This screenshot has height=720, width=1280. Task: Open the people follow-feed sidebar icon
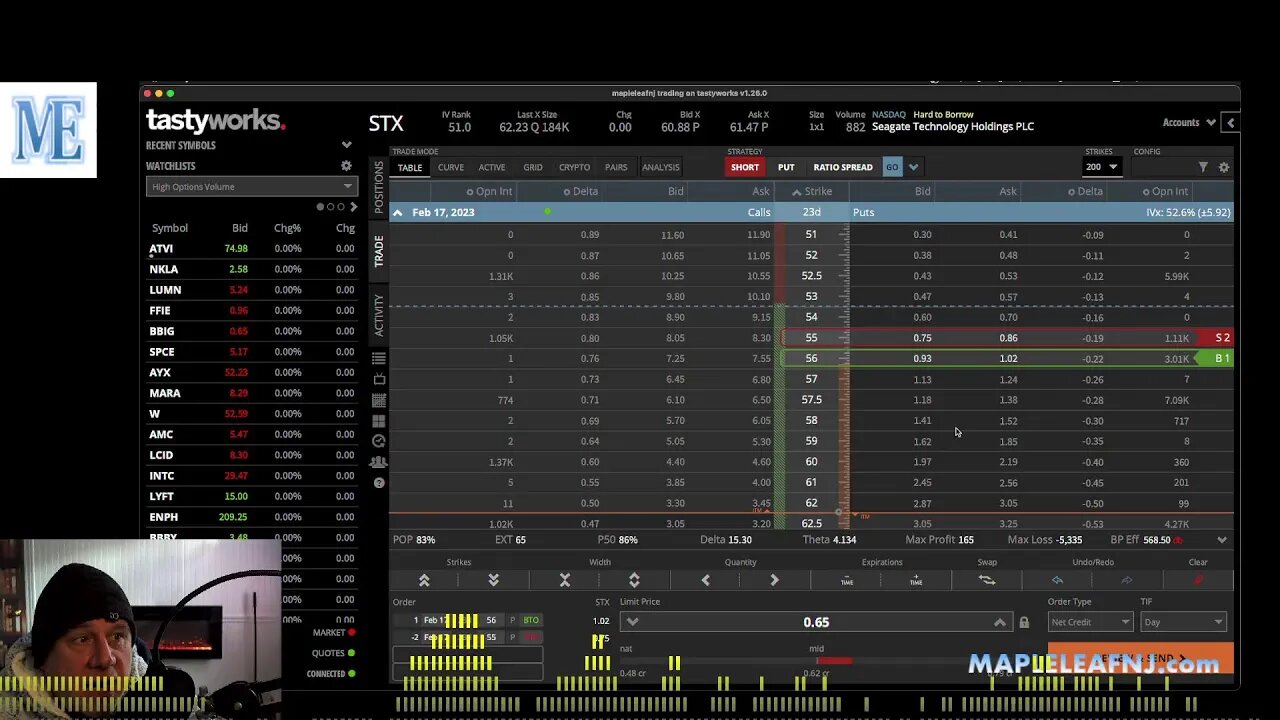pyautogui.click(x=379, y=462)
